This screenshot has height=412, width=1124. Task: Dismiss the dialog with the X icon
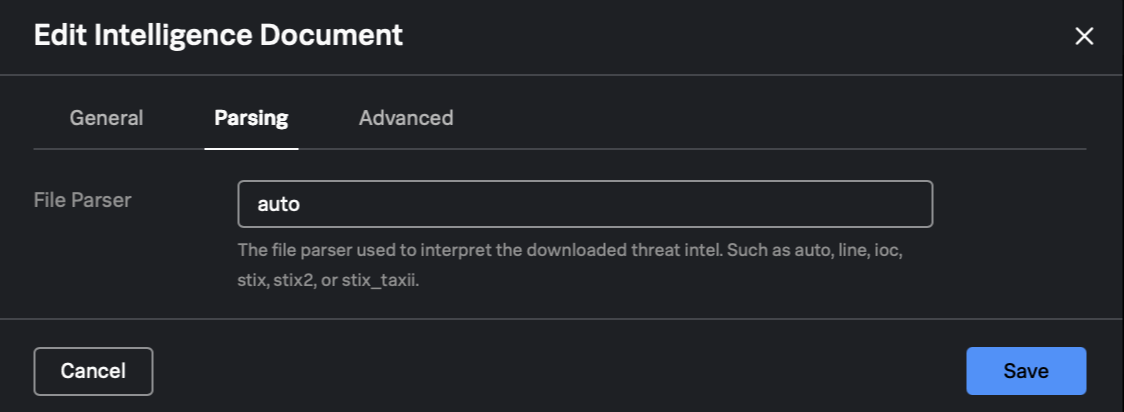1084,37
